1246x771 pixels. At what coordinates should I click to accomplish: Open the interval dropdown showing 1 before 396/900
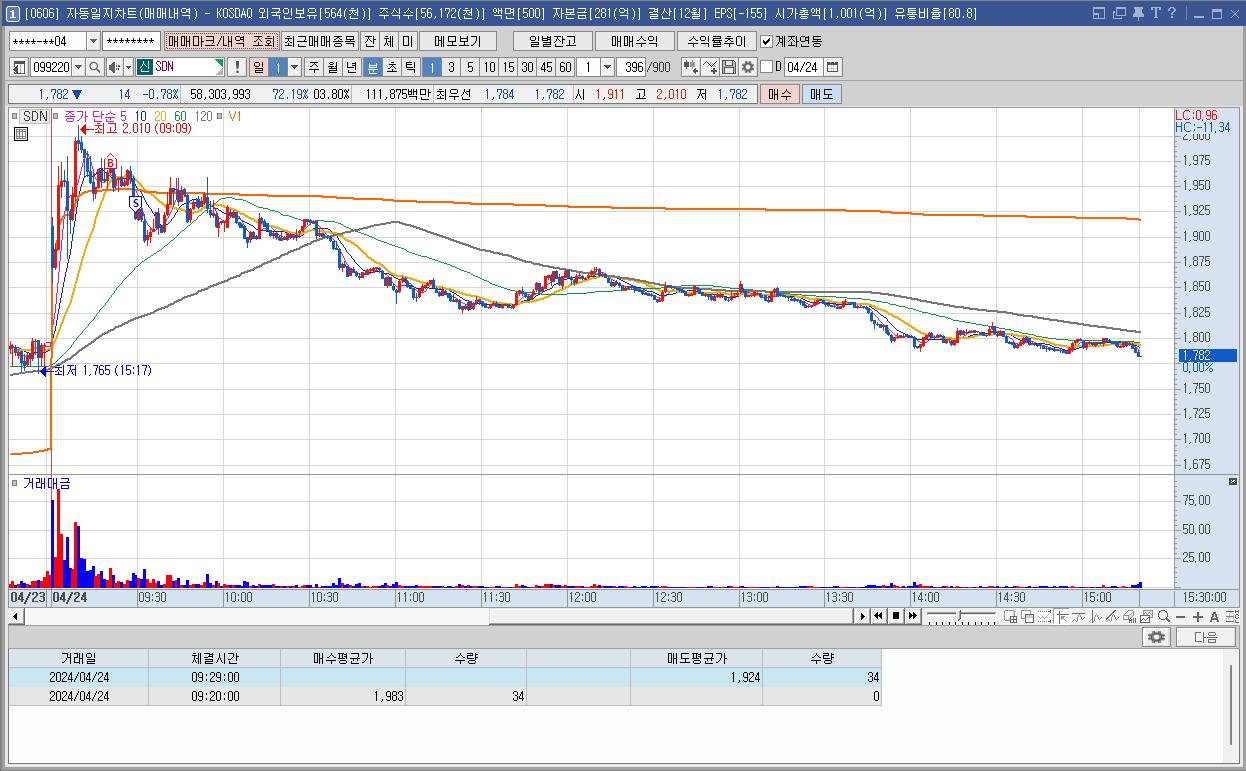click(x=607, y=67)
